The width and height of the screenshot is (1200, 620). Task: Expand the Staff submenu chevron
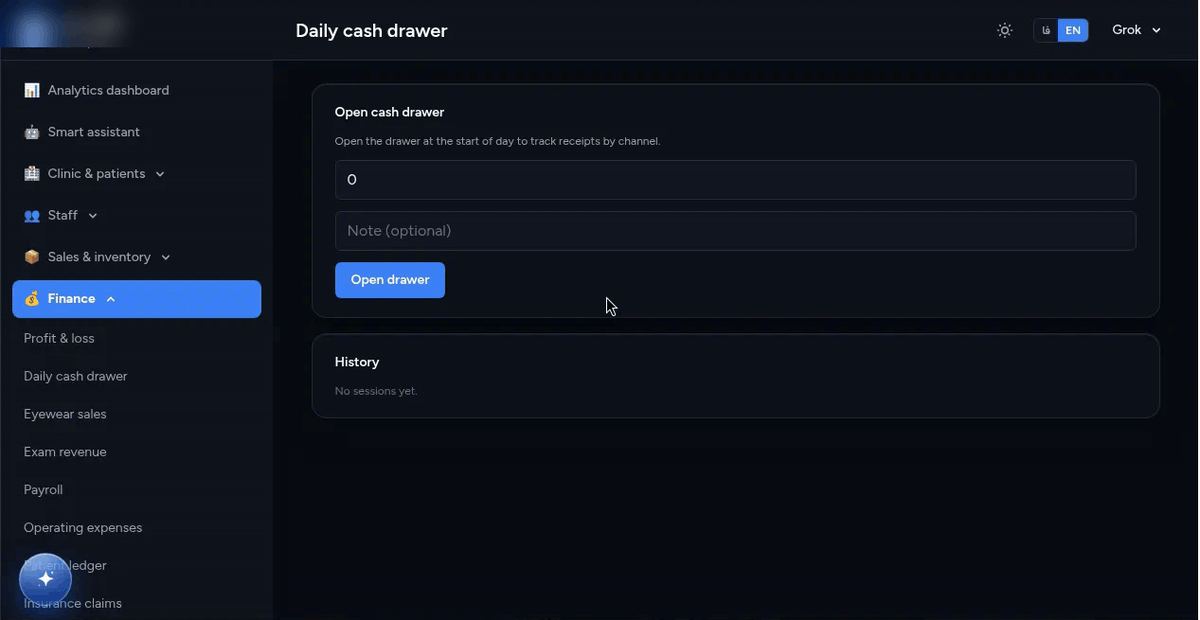point(93,215)
